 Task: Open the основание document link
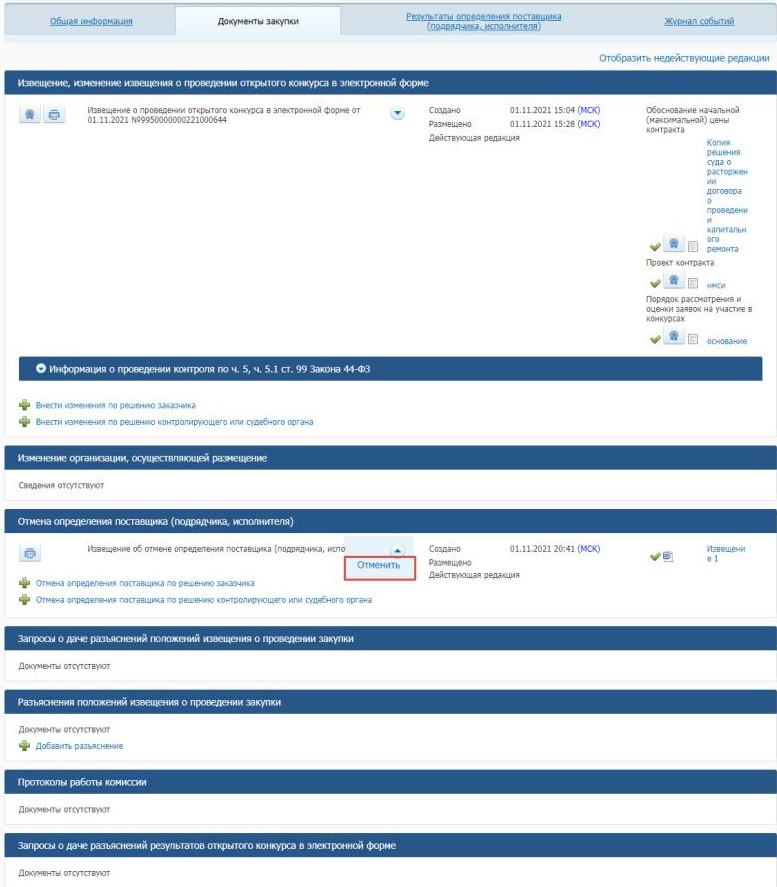tap(727, 341)
